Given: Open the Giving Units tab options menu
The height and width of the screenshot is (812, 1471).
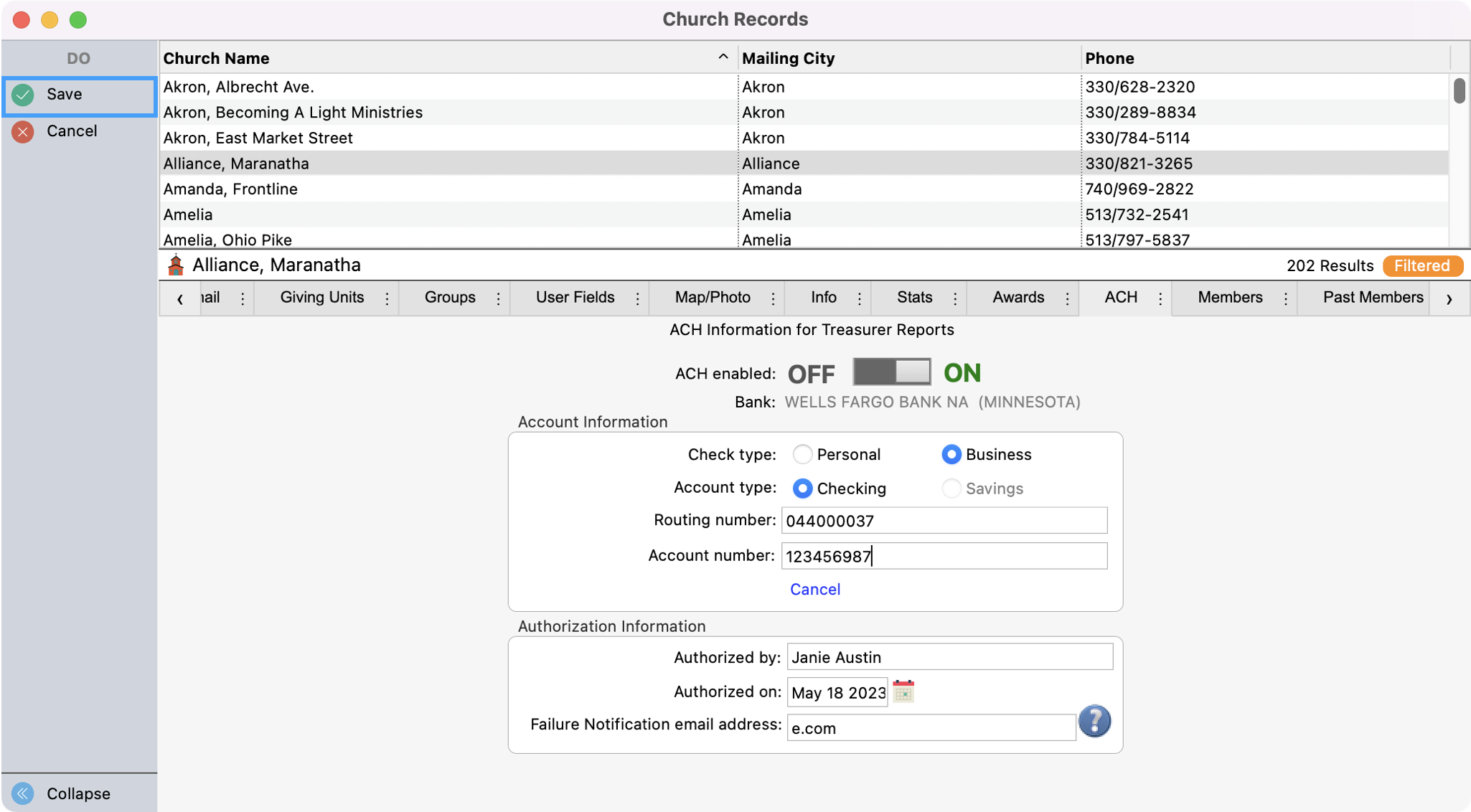Looking at the screenshot, I should coord(387,298).
